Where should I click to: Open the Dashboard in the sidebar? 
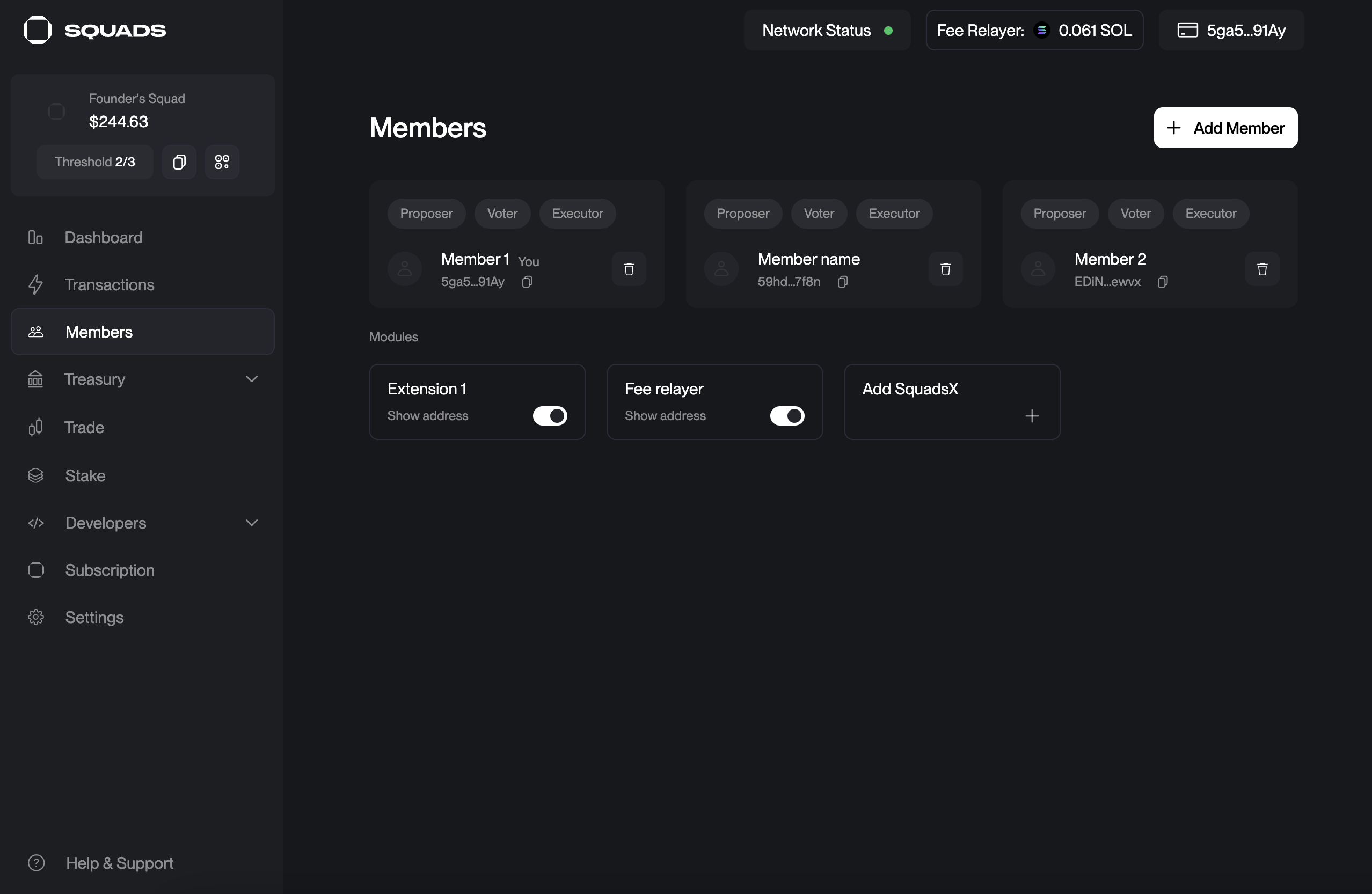[x=103, y=238]
